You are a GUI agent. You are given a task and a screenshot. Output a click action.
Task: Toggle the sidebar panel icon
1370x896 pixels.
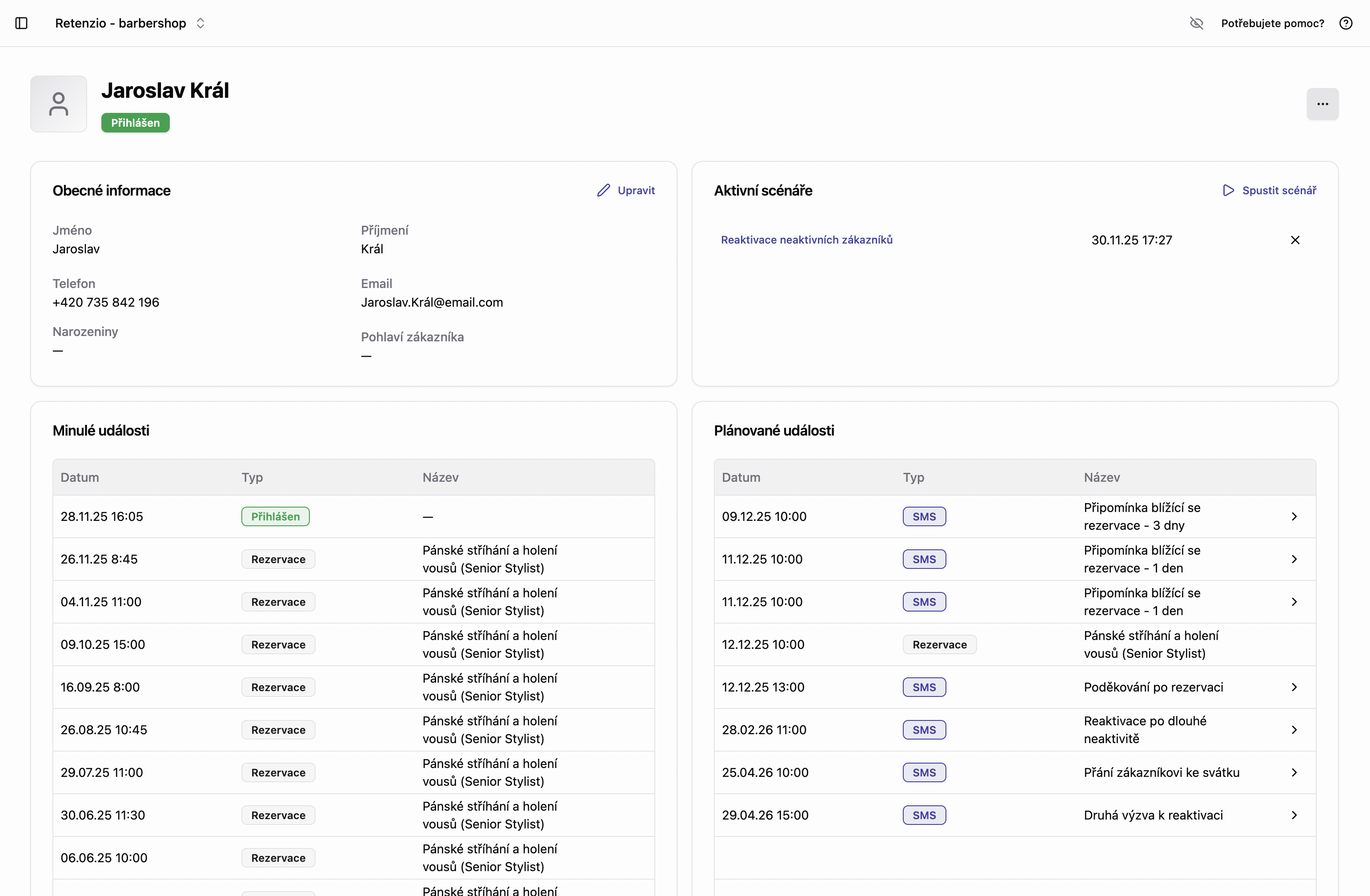pos(21,23)
